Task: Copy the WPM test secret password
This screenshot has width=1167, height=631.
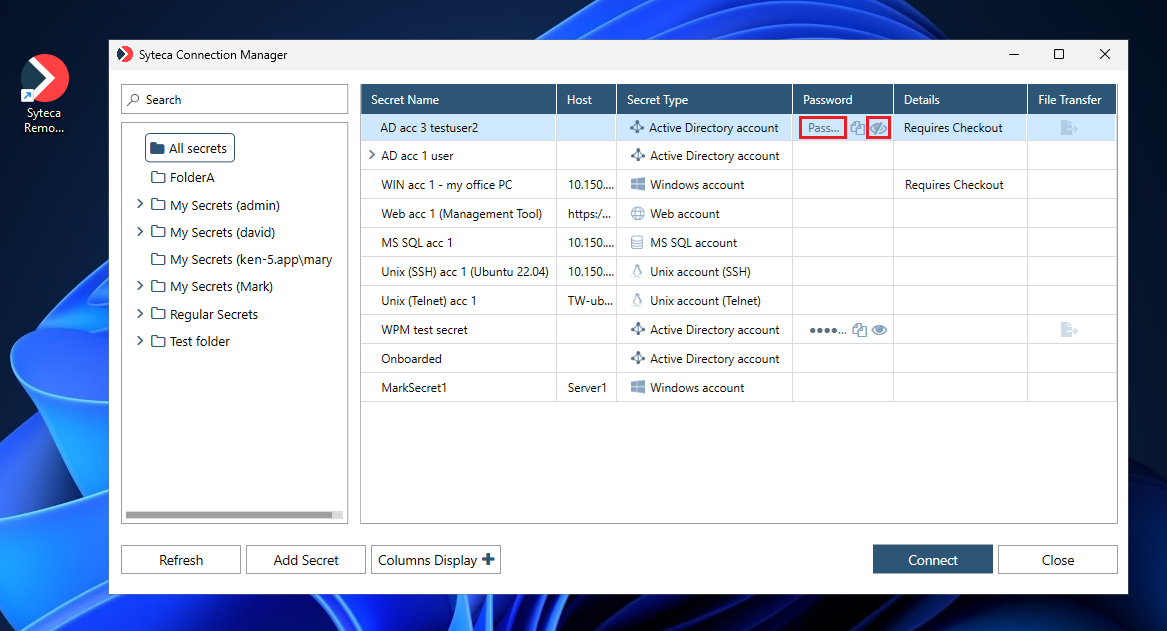Action: (859, 330)
